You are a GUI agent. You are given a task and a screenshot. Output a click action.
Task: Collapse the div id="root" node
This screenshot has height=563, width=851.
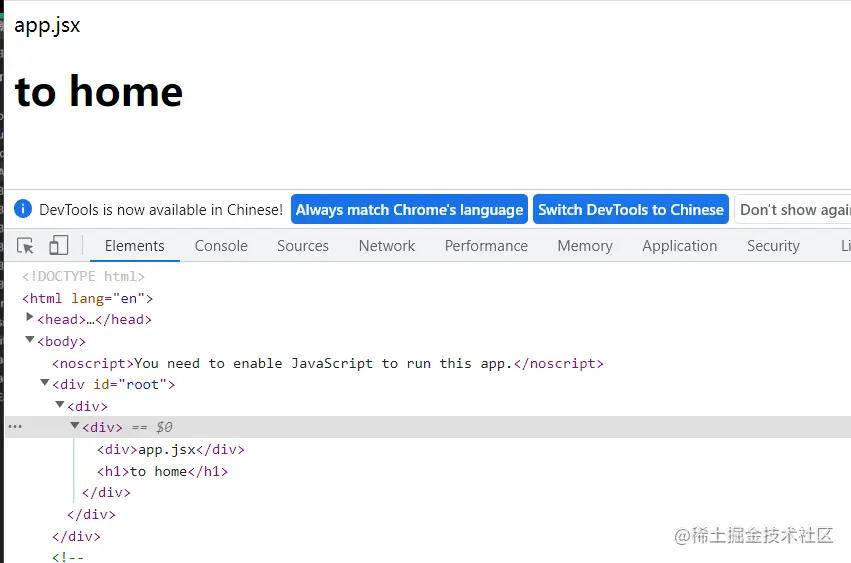(45, 383)
